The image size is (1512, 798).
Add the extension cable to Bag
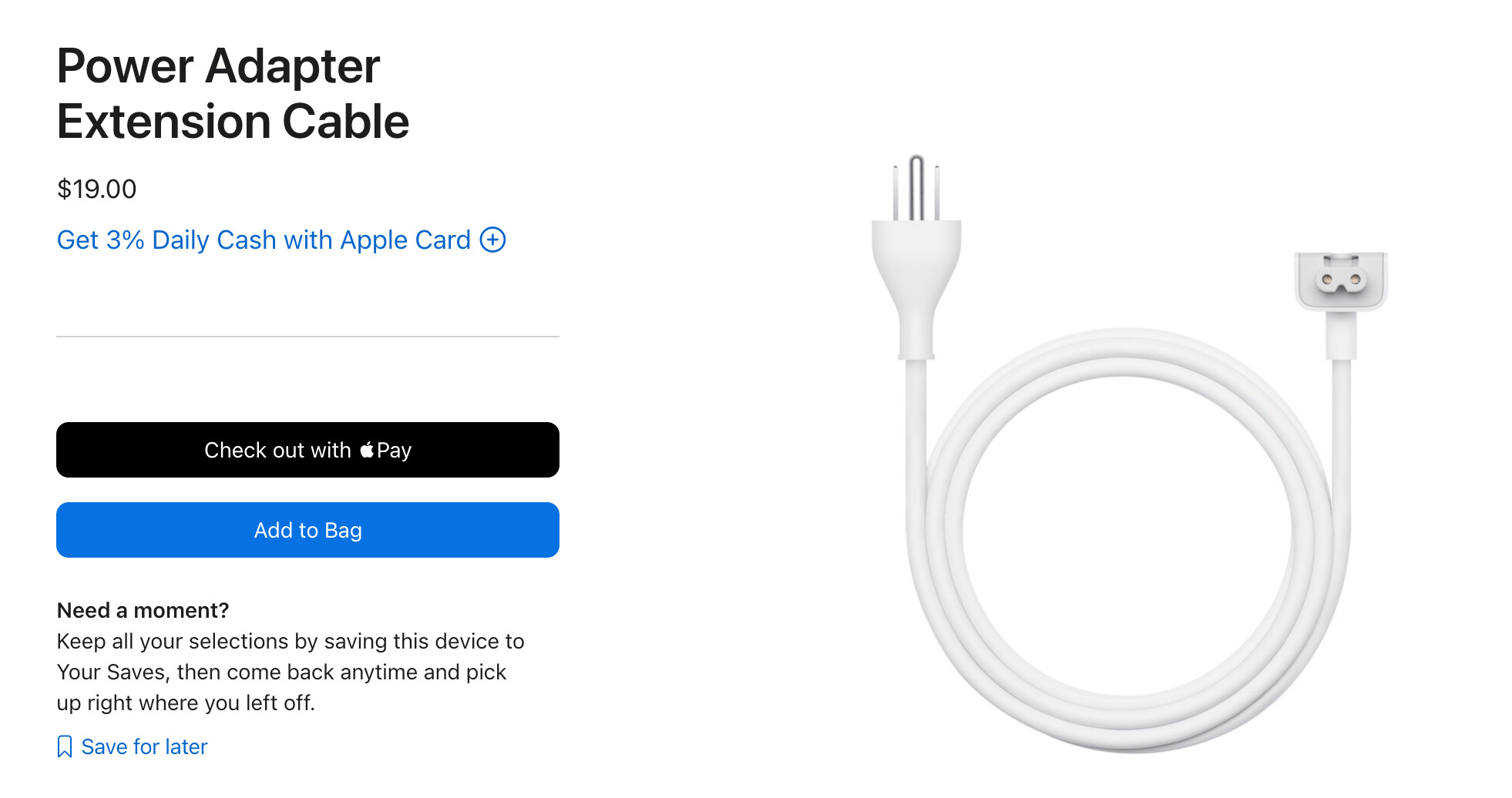pyautogui.click(x=307, y=530)
